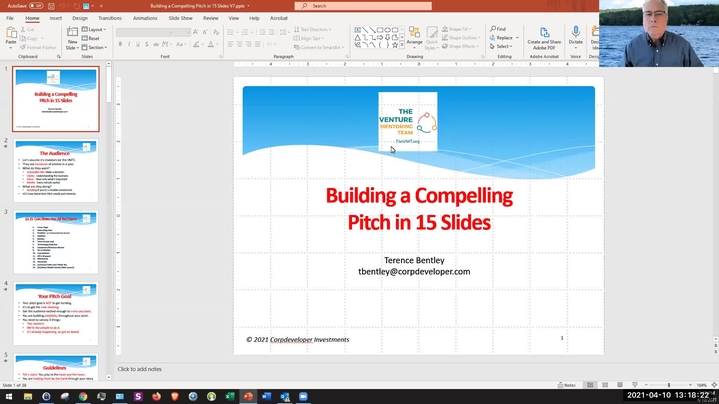This screenshot has width=719, height=404.
Task: Start Slide Show from status bar icon
Action: pos(635,385)
